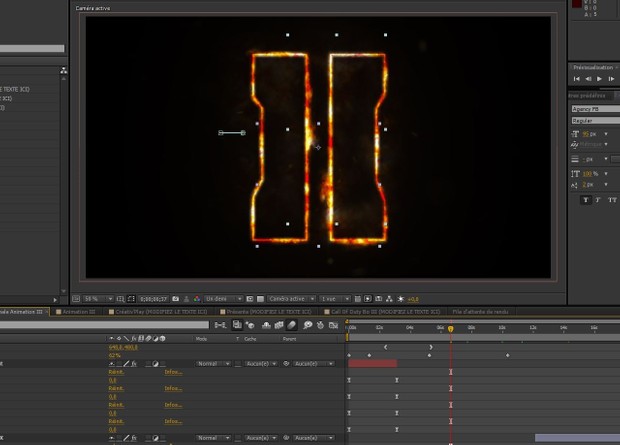This screenshot has width=620, height=445.
Task: Click parent pick whip icon on upper layer
Action: [286, 364]
